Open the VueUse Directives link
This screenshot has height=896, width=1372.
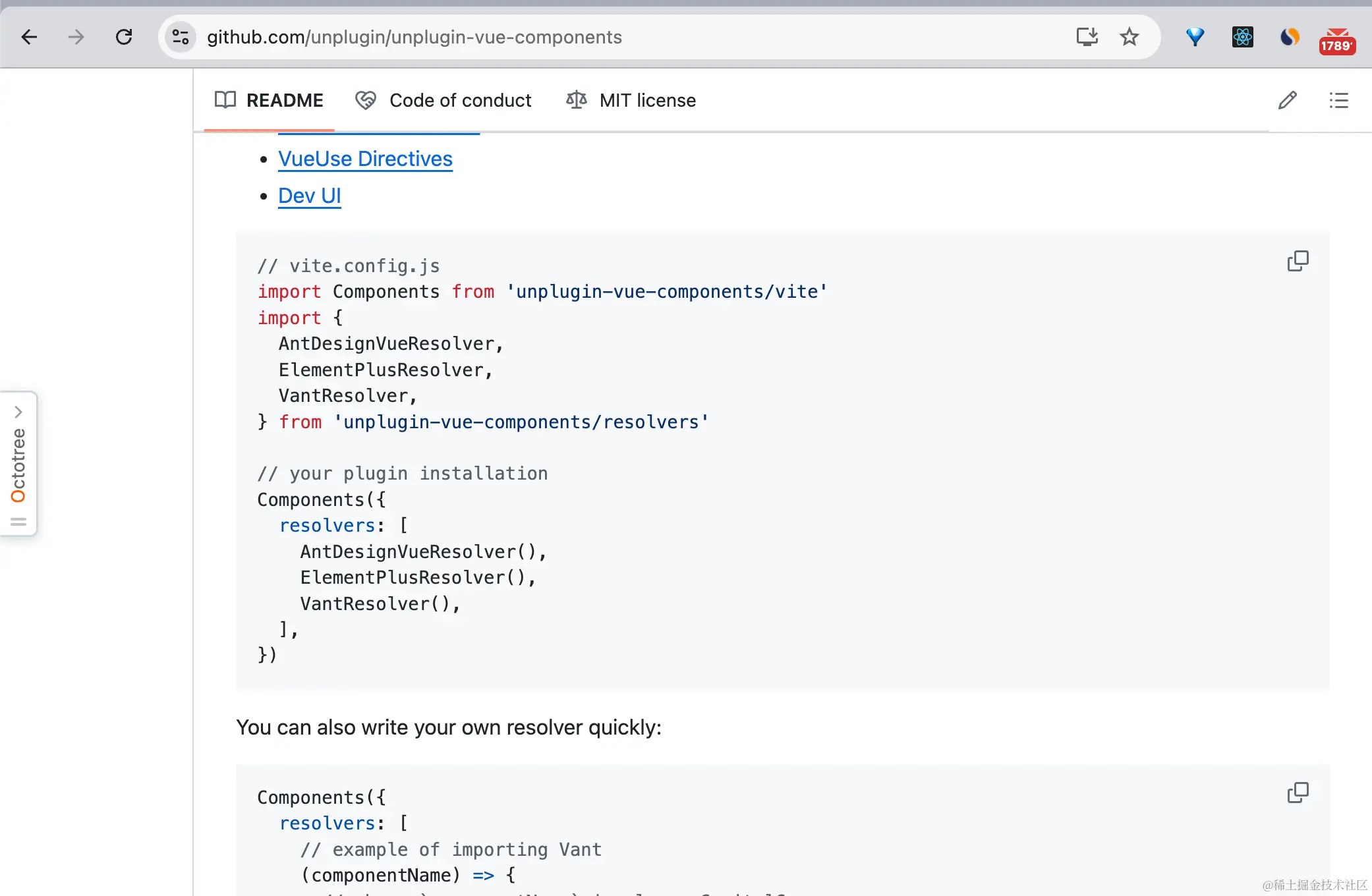(x=365, y=159)
